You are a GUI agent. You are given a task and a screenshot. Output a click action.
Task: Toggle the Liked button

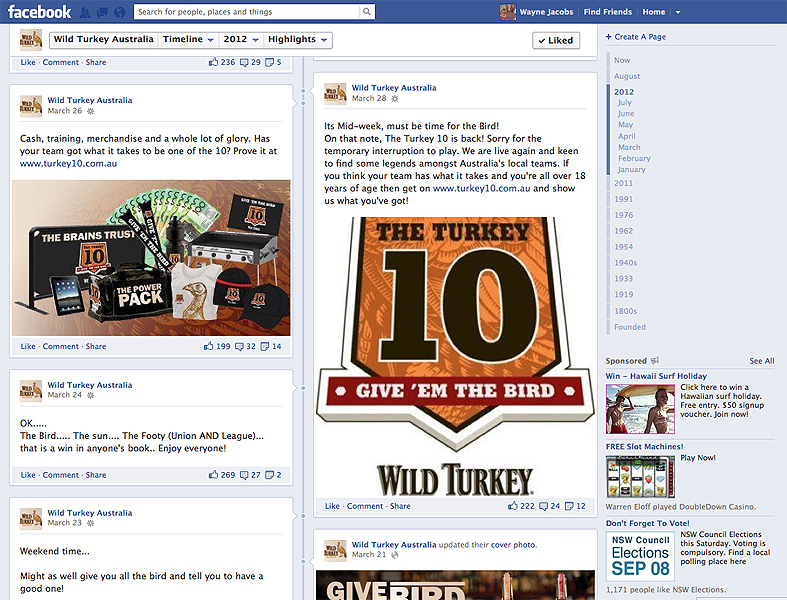point(556,40)
